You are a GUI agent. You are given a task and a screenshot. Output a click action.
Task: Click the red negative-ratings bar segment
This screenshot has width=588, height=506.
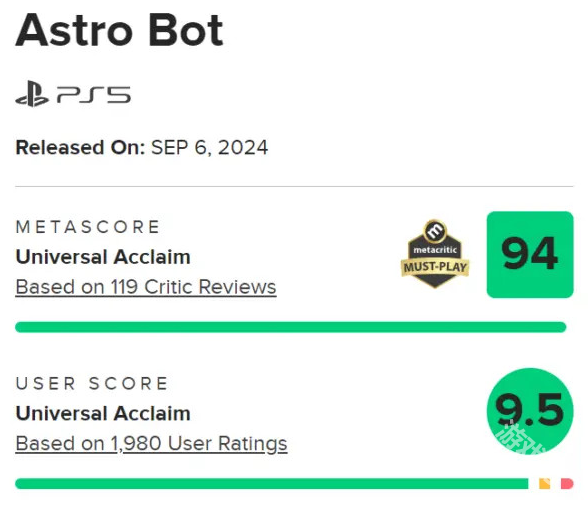click(567, 483)
